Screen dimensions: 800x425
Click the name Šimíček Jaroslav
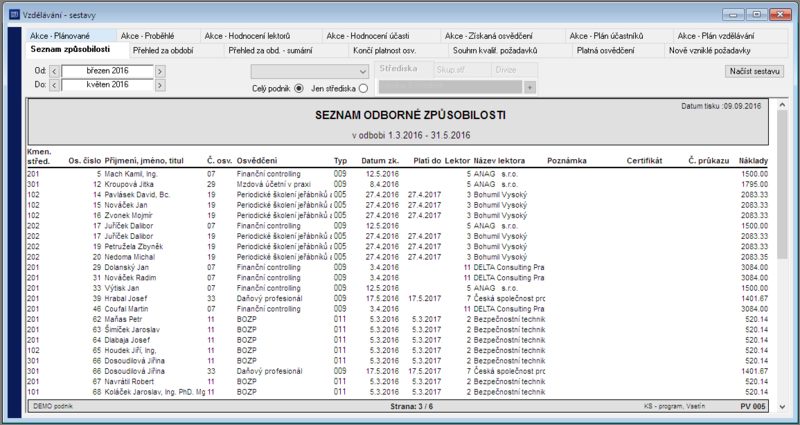[x=132, y=330]
